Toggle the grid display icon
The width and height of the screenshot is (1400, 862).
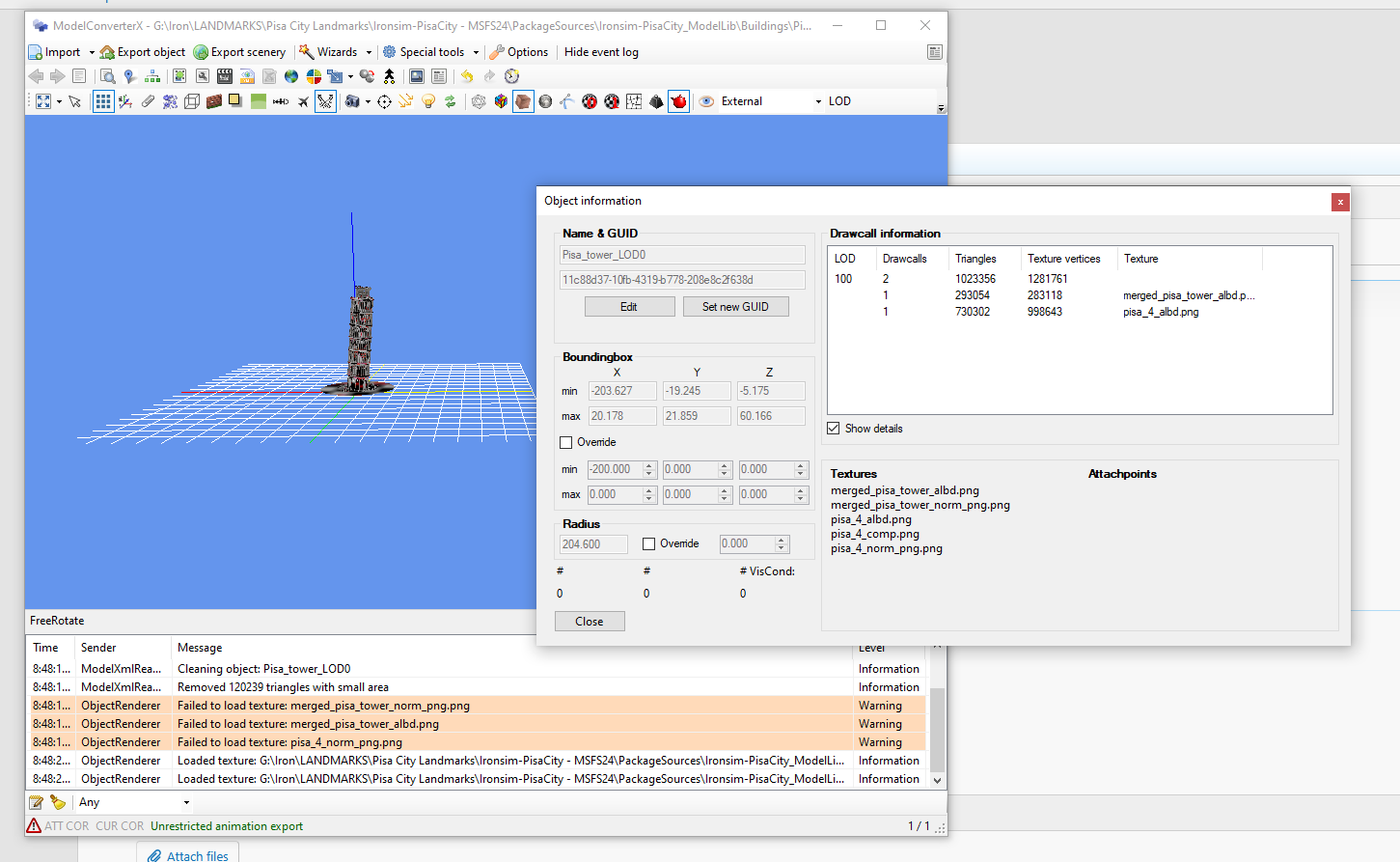[103, 101]
